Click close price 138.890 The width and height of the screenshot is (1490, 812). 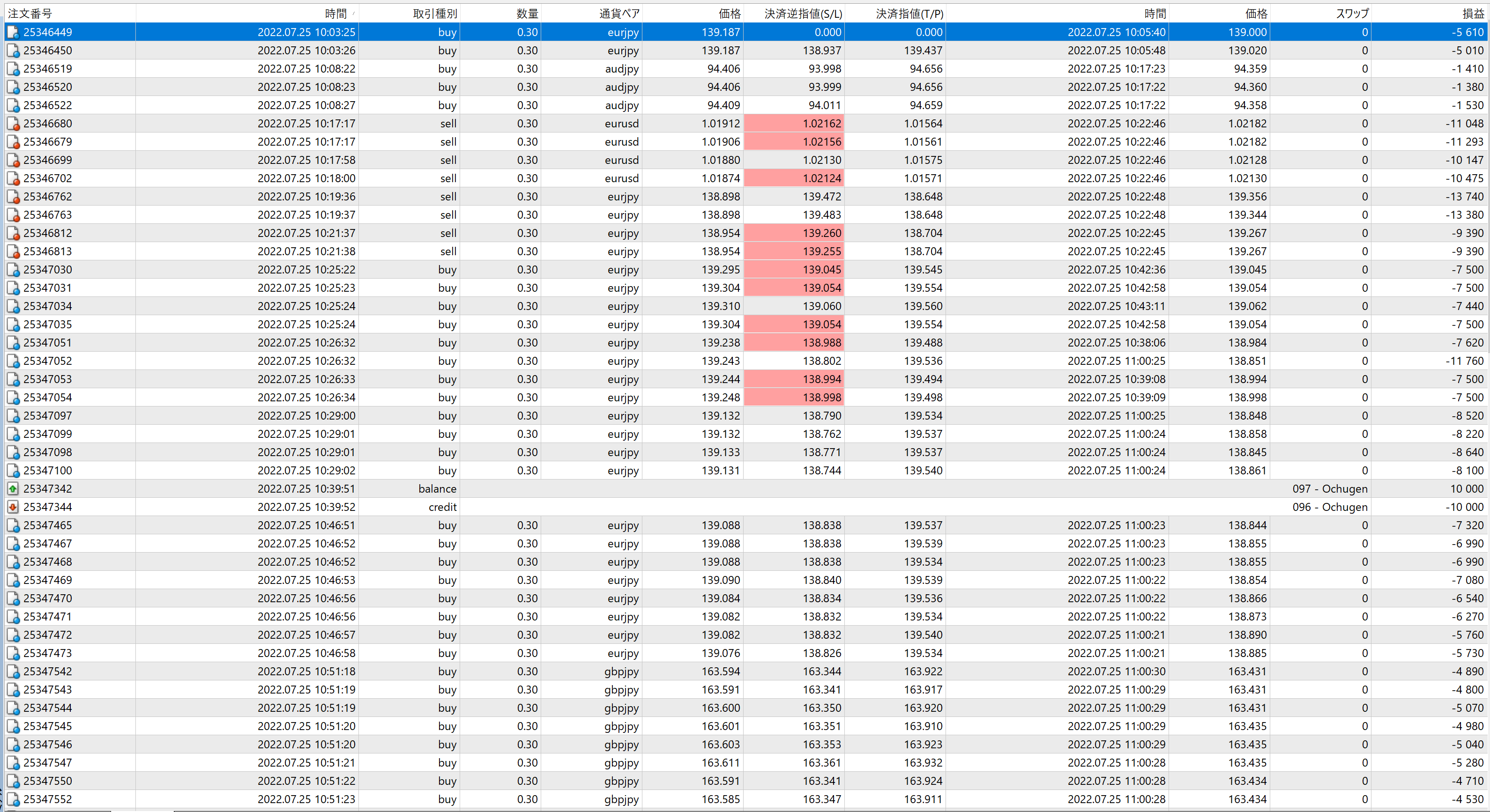[1247, 635]
